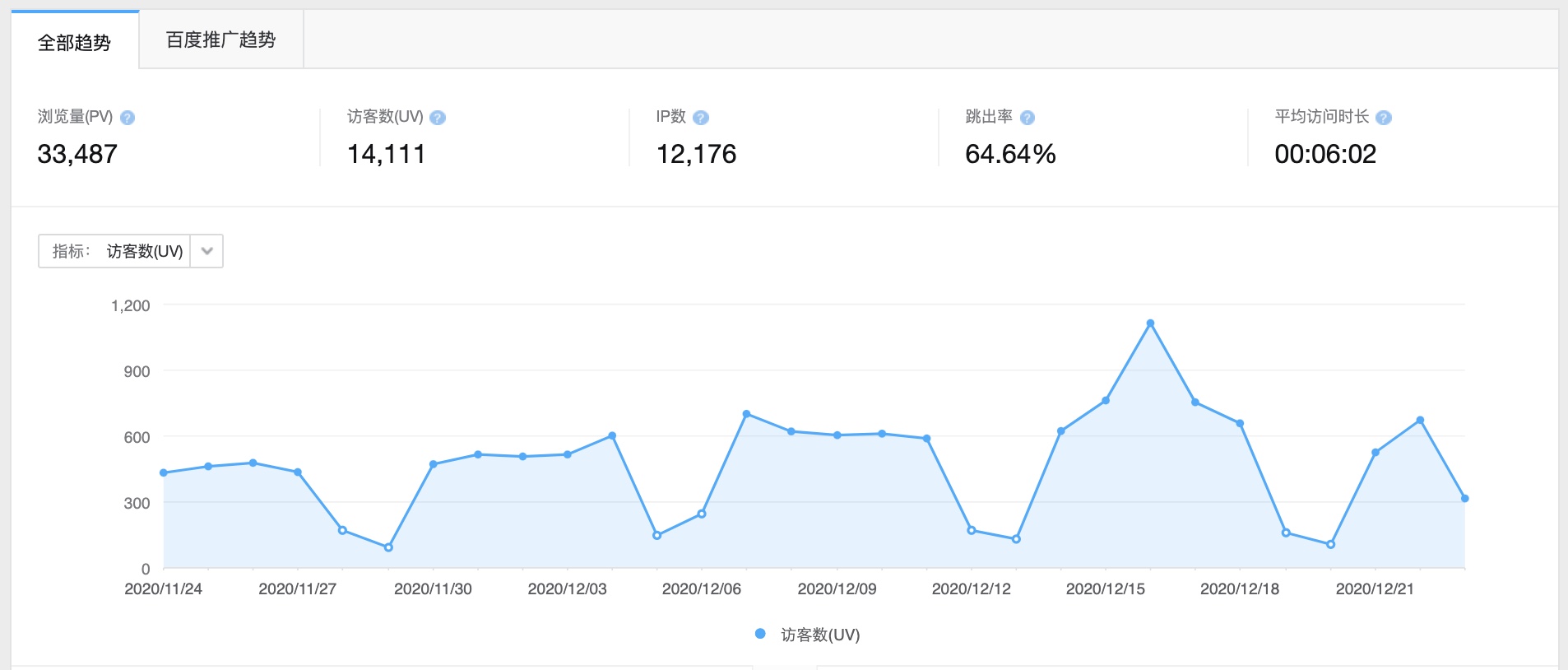Click the 900 y-axis label
This screenshot has width=1568, height=670.
137,371
